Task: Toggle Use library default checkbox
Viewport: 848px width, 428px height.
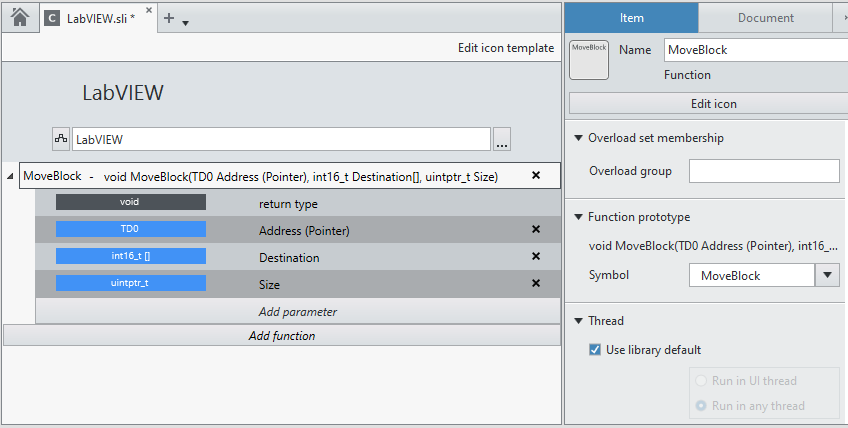Action: pos(596,350)
